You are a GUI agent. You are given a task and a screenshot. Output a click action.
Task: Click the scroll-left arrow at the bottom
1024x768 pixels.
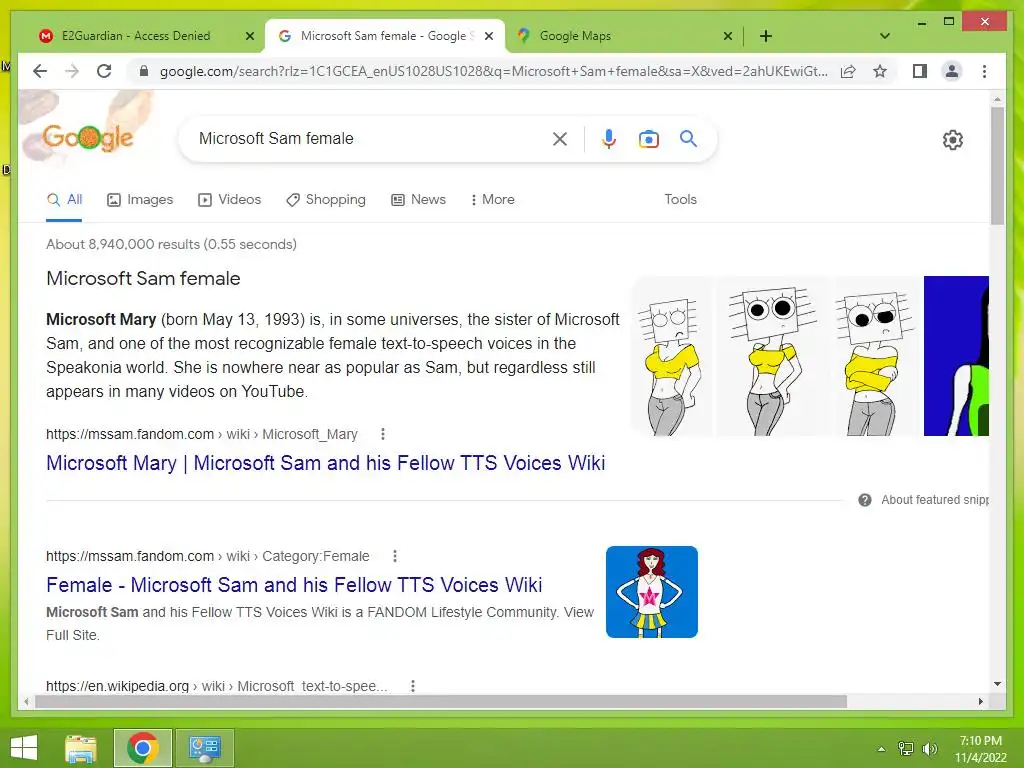26,702
